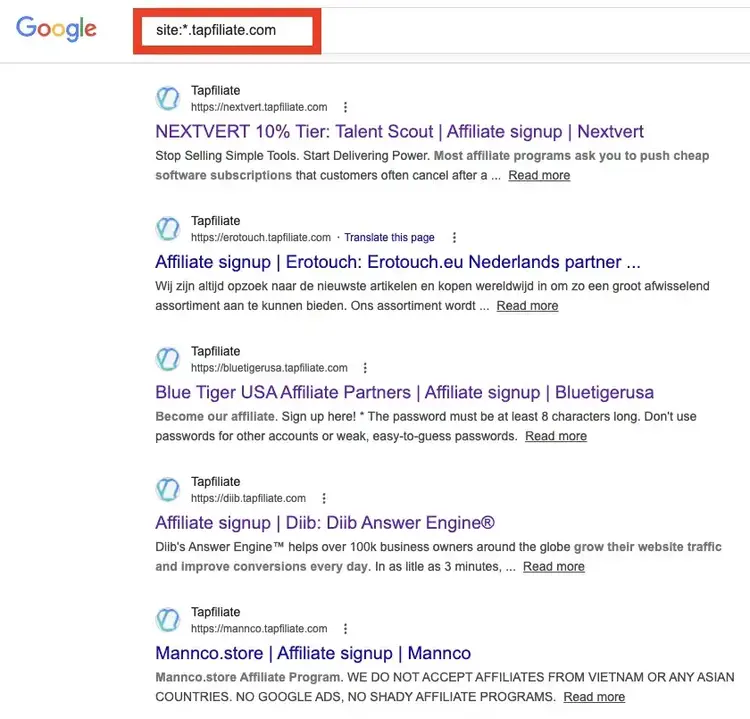Open the three-dot menu for mannco.tapfiliate.com
Viewport: 750px width, 719px height.
tap(345, 629)
